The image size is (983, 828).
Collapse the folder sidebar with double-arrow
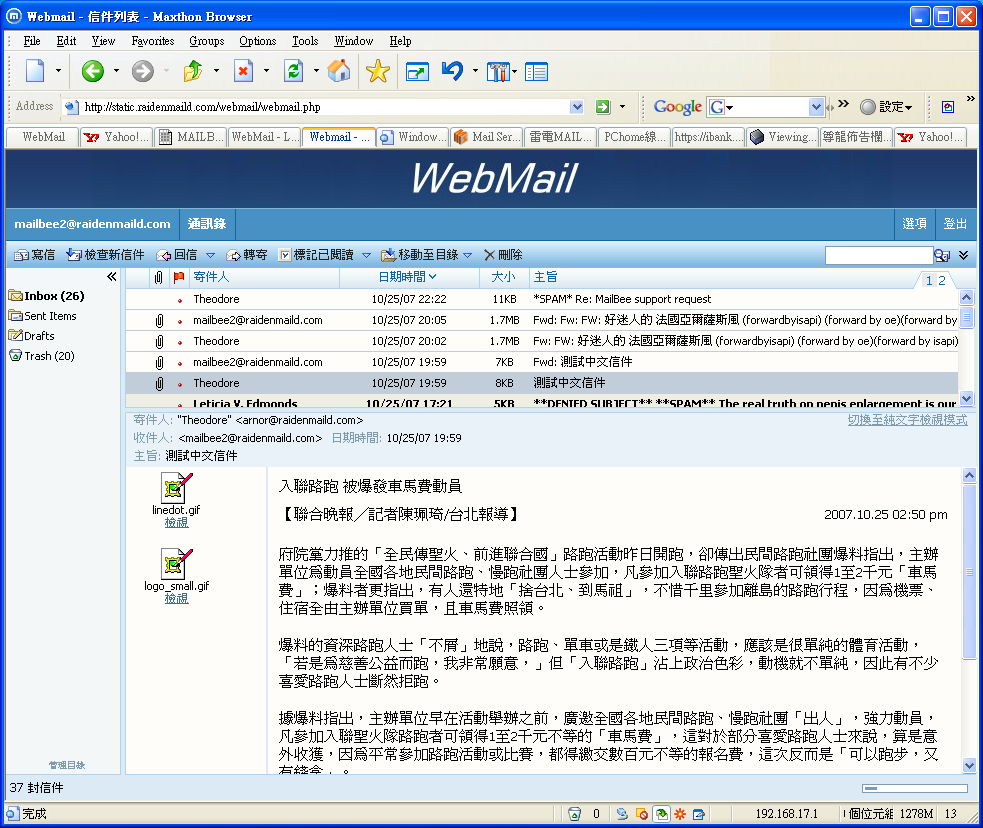point(112,277)
